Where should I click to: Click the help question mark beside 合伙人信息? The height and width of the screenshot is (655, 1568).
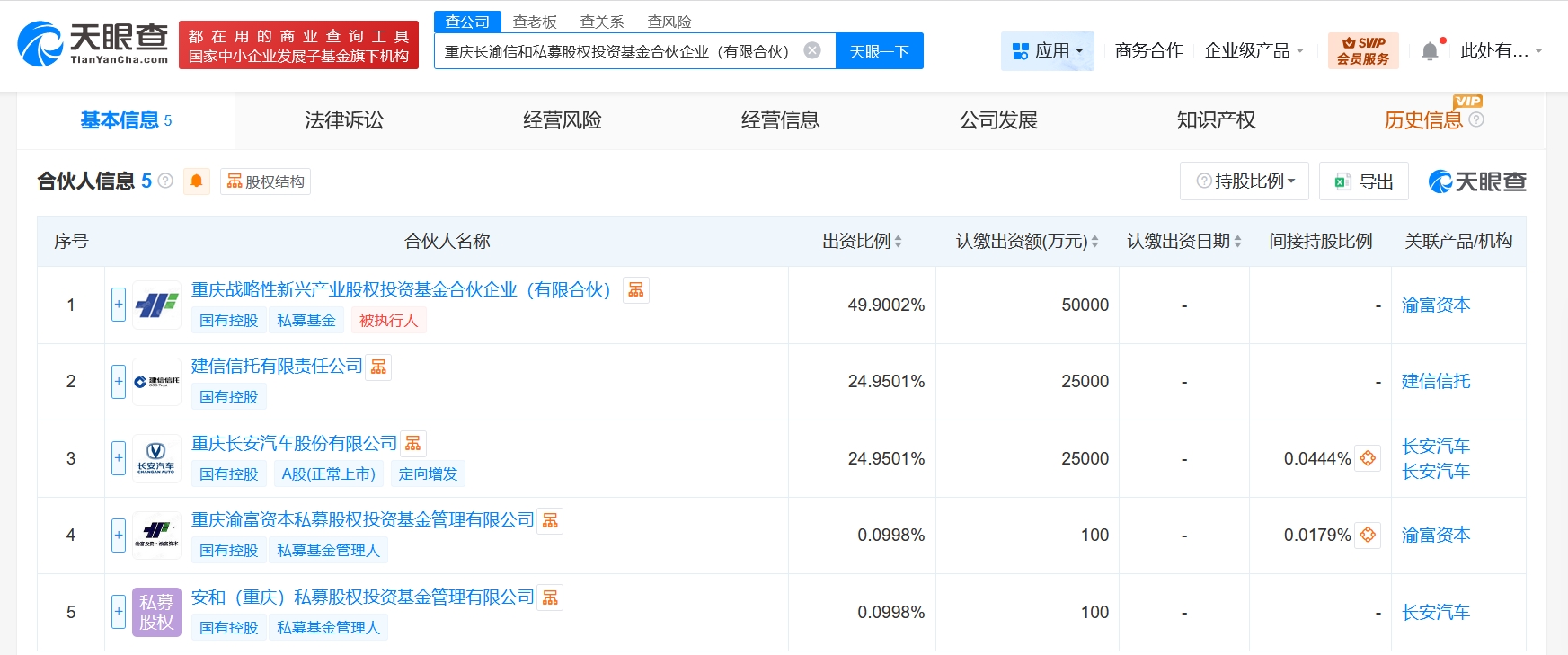tap(165, 181)
